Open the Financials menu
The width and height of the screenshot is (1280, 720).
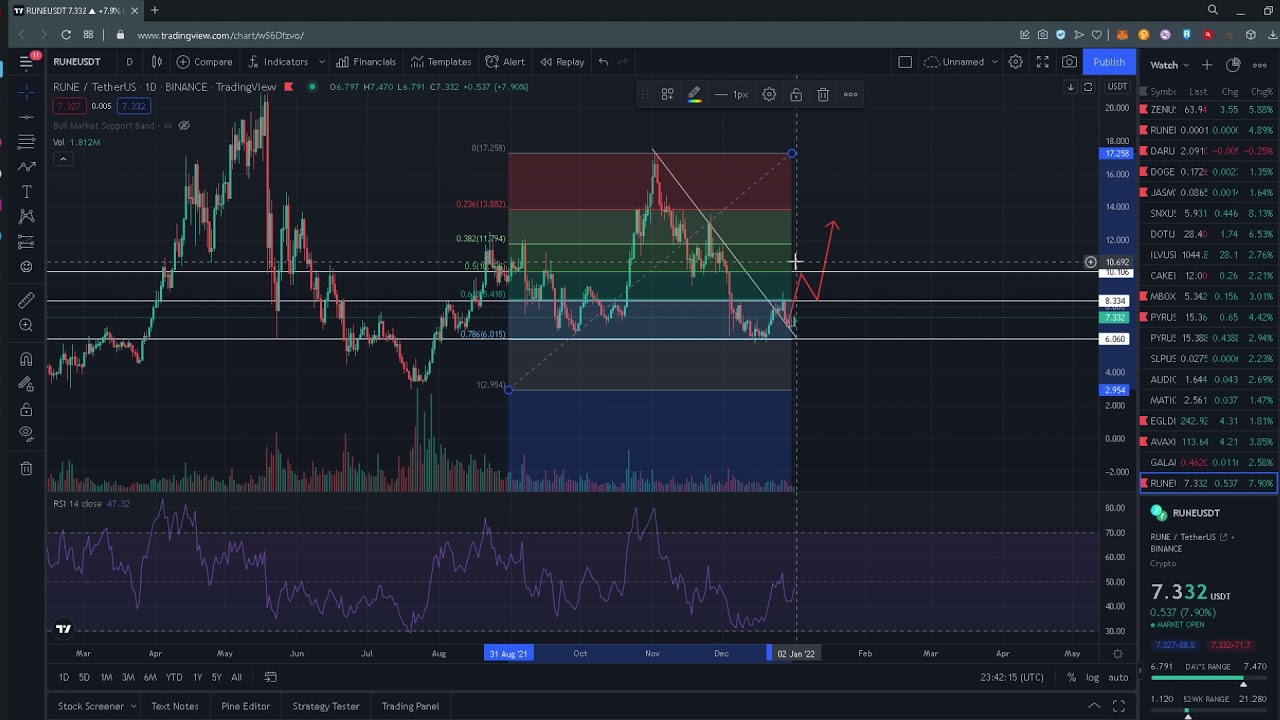coord(366,62)
